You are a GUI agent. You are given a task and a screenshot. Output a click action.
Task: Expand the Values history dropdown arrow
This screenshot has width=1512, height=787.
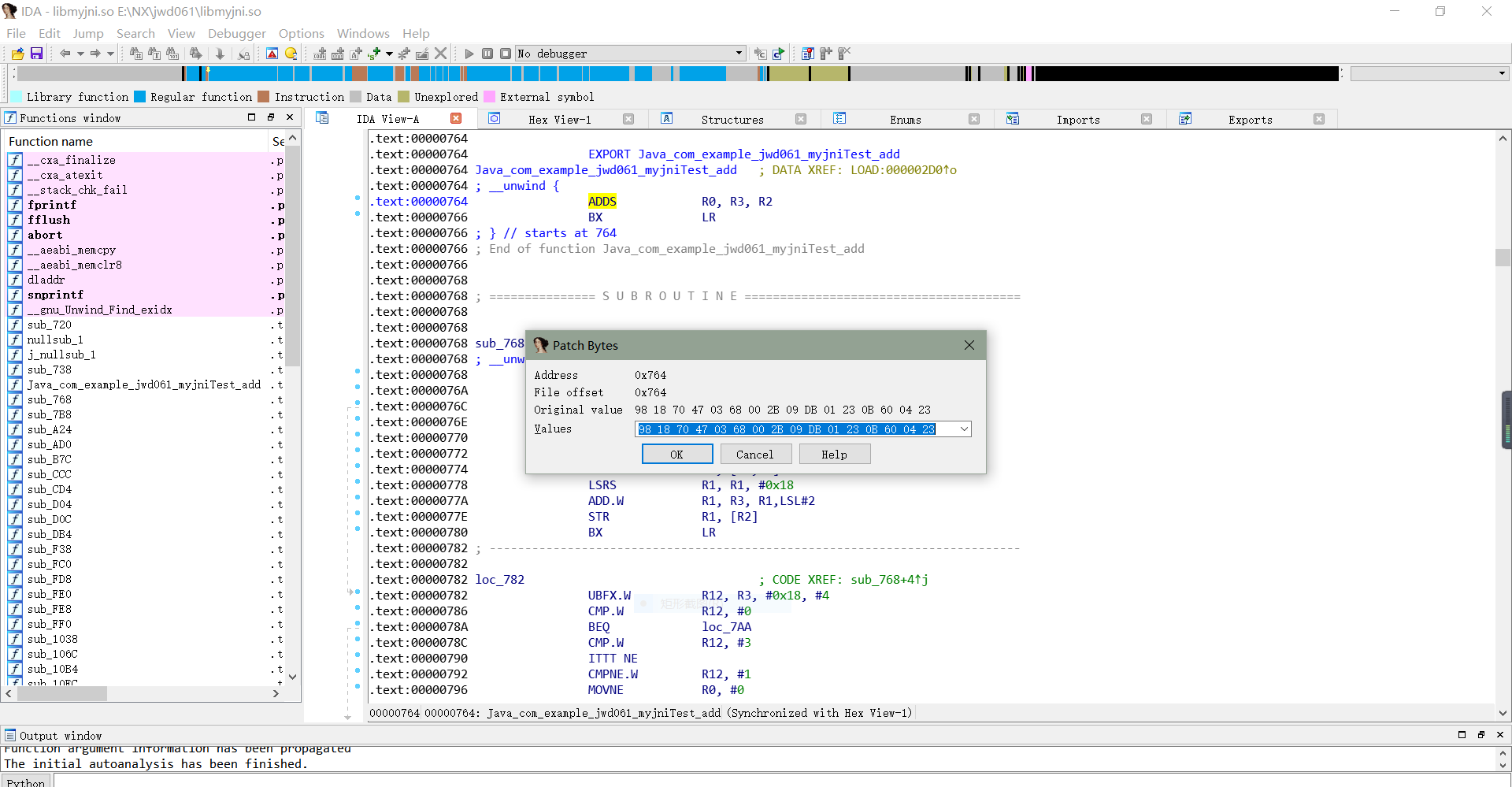(x=964, y=429)
